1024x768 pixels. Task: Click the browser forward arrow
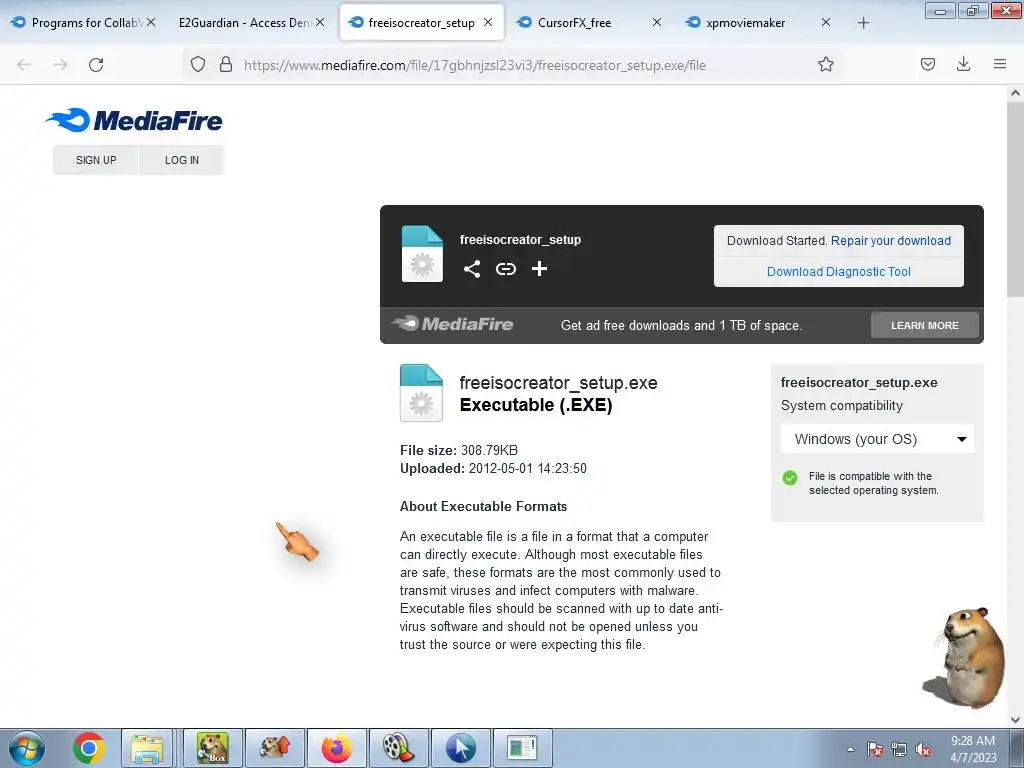coord(60,65)
